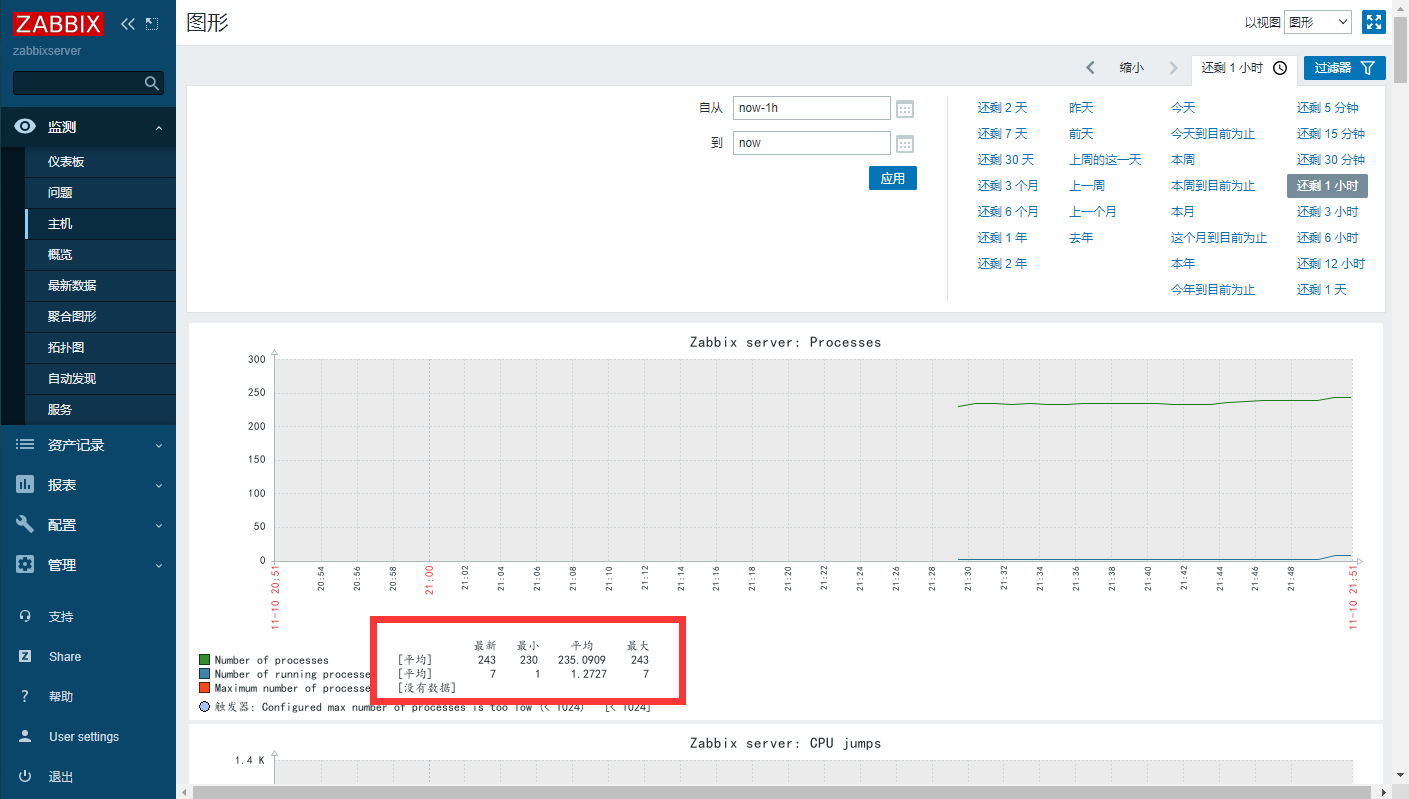
Task: Click the 应用 apply button
Action: pos(893,178)
